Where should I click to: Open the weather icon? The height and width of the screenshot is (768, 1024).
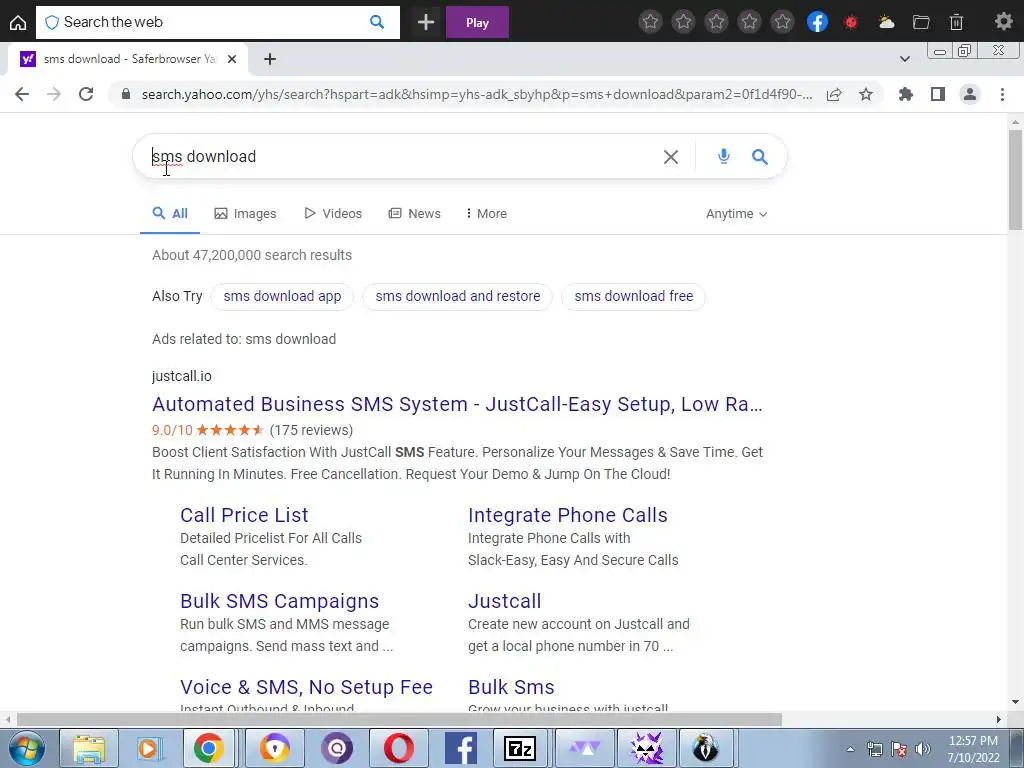point(886,23)
